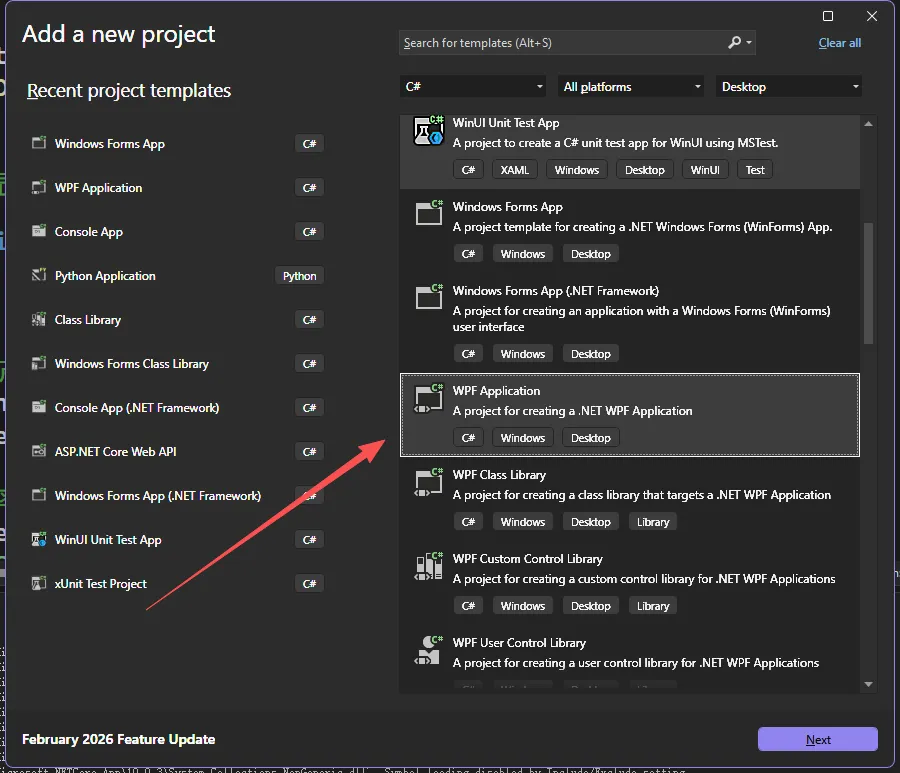Click the search magnifier icon in template search
900x773 pixels.
(735, 43)
